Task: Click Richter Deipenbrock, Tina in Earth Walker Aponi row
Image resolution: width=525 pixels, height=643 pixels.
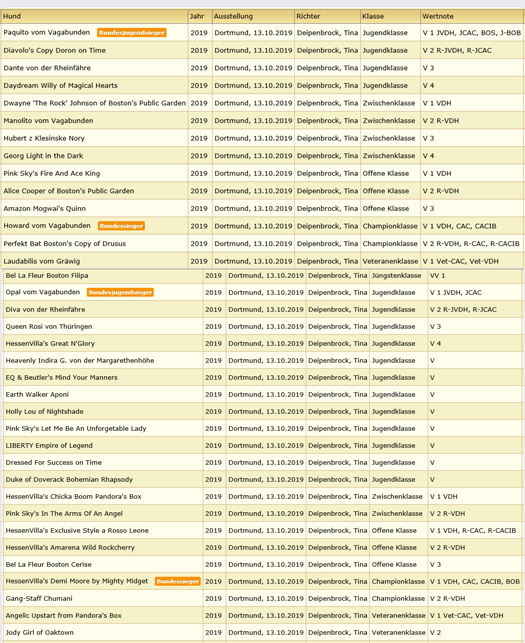Action: [338, 394]
